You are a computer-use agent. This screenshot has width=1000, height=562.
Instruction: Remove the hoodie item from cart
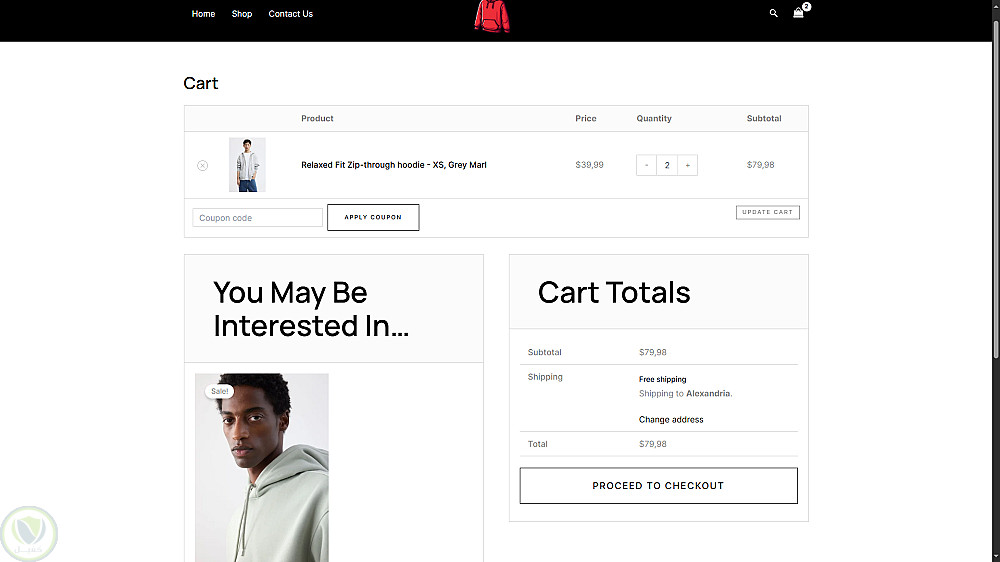point(202,165)
